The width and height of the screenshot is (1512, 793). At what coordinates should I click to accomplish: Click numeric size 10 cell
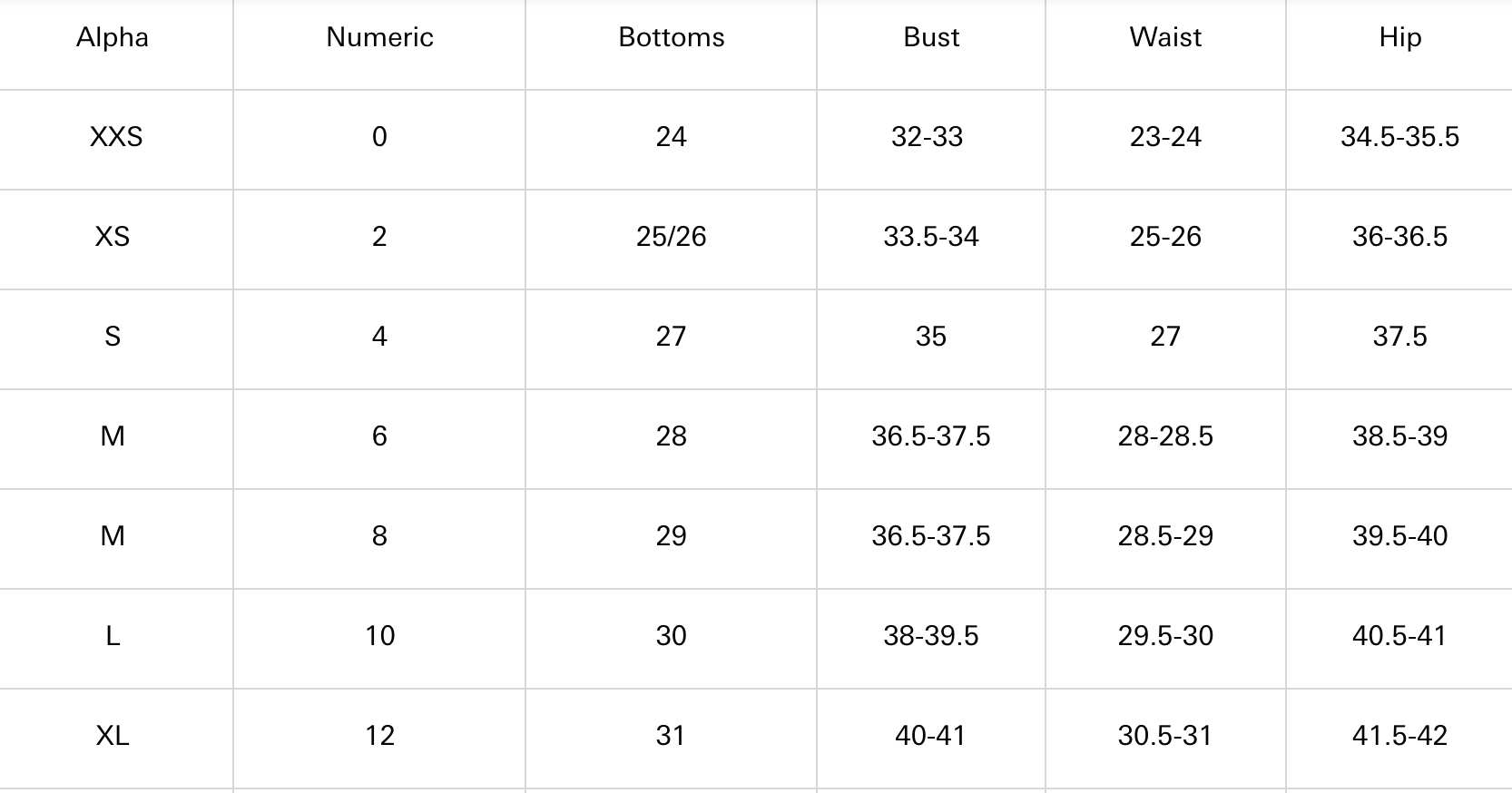[x=379, y=636]
